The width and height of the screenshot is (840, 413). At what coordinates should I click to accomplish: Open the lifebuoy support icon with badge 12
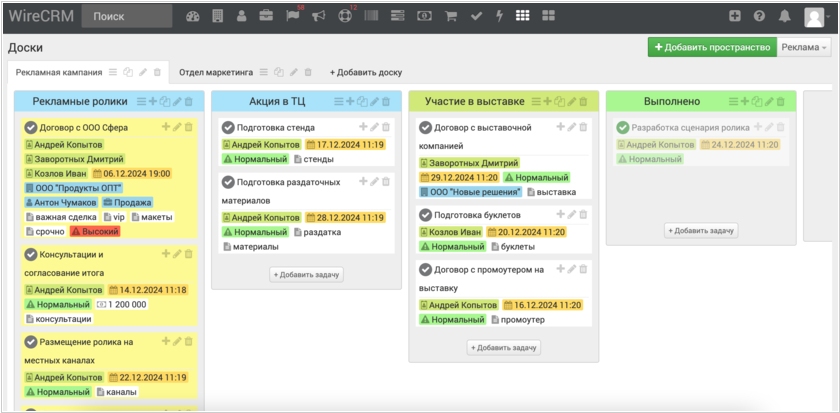[344, 16]
